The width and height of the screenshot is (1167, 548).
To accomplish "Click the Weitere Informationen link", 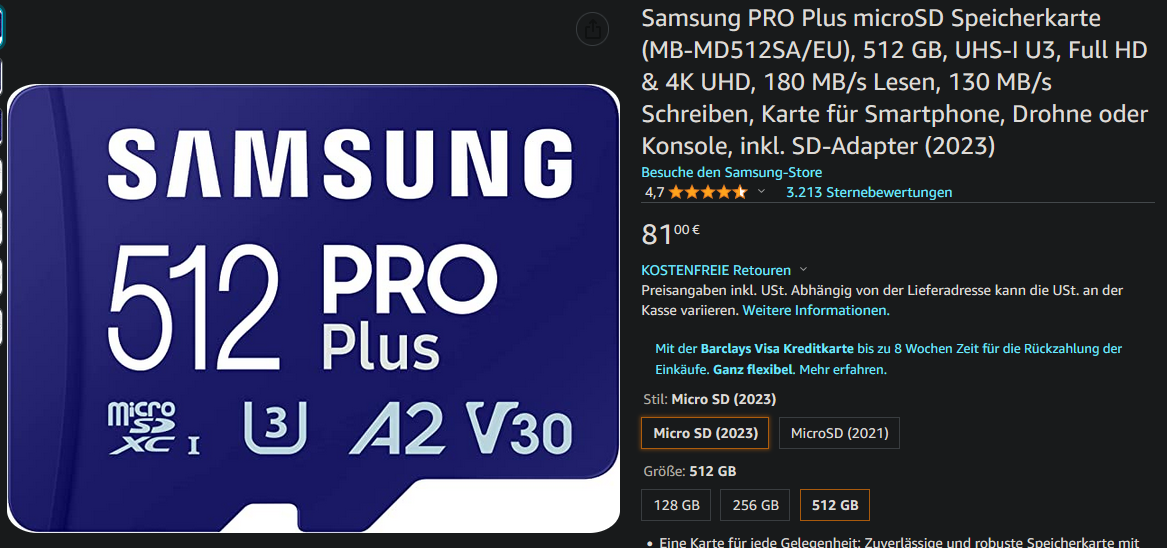I will 816,310.
